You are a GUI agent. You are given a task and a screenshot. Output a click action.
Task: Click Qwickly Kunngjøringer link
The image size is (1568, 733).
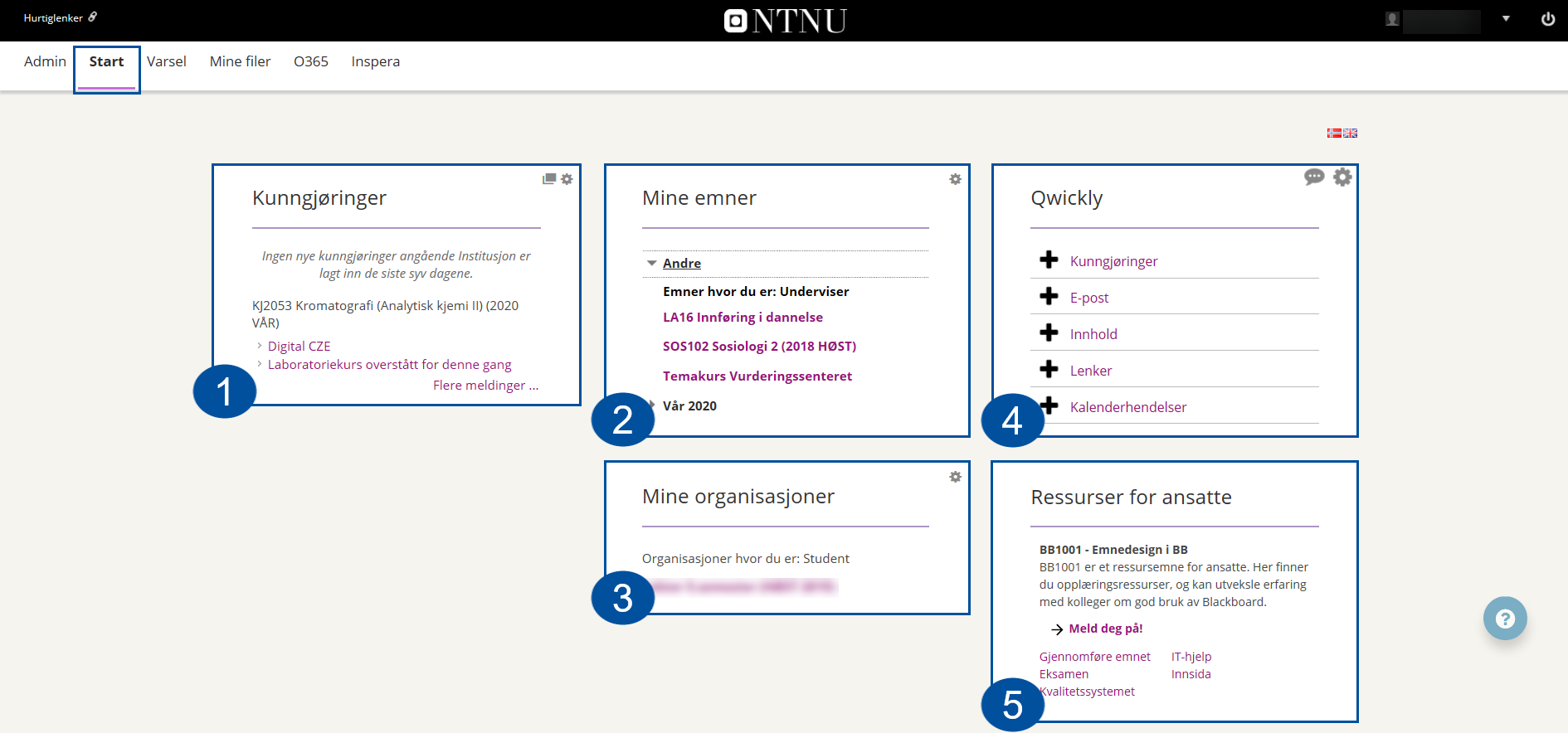tap(1113, 261)
